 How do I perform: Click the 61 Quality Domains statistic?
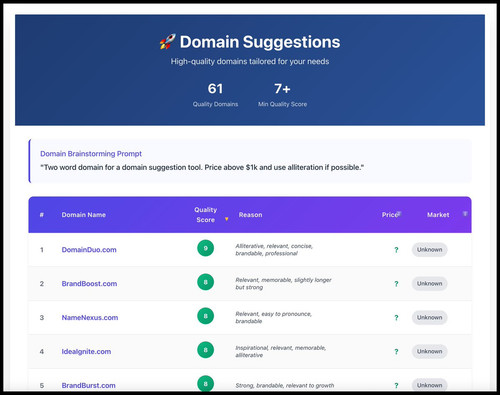215,95
